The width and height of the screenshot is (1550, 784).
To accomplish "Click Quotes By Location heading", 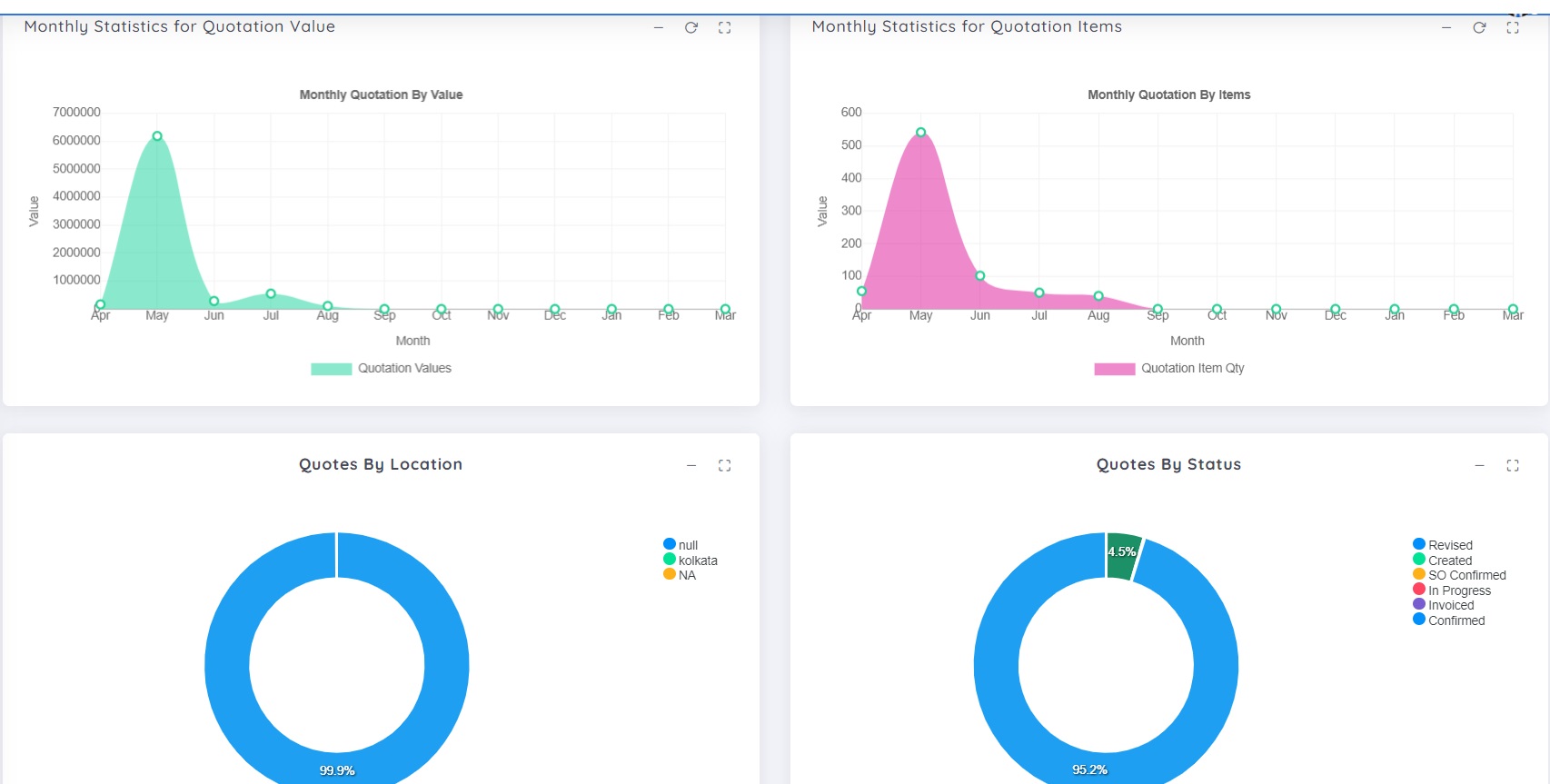I will click(x=381, y=464).
